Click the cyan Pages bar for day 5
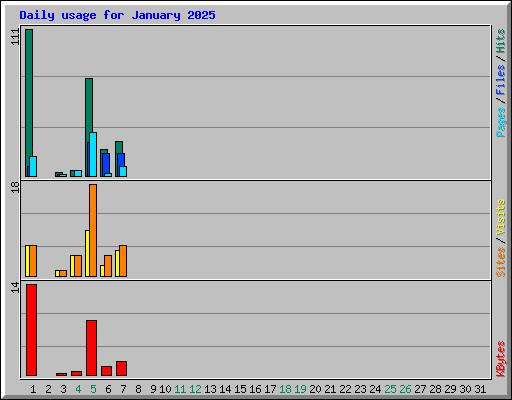 coord(93,154)
